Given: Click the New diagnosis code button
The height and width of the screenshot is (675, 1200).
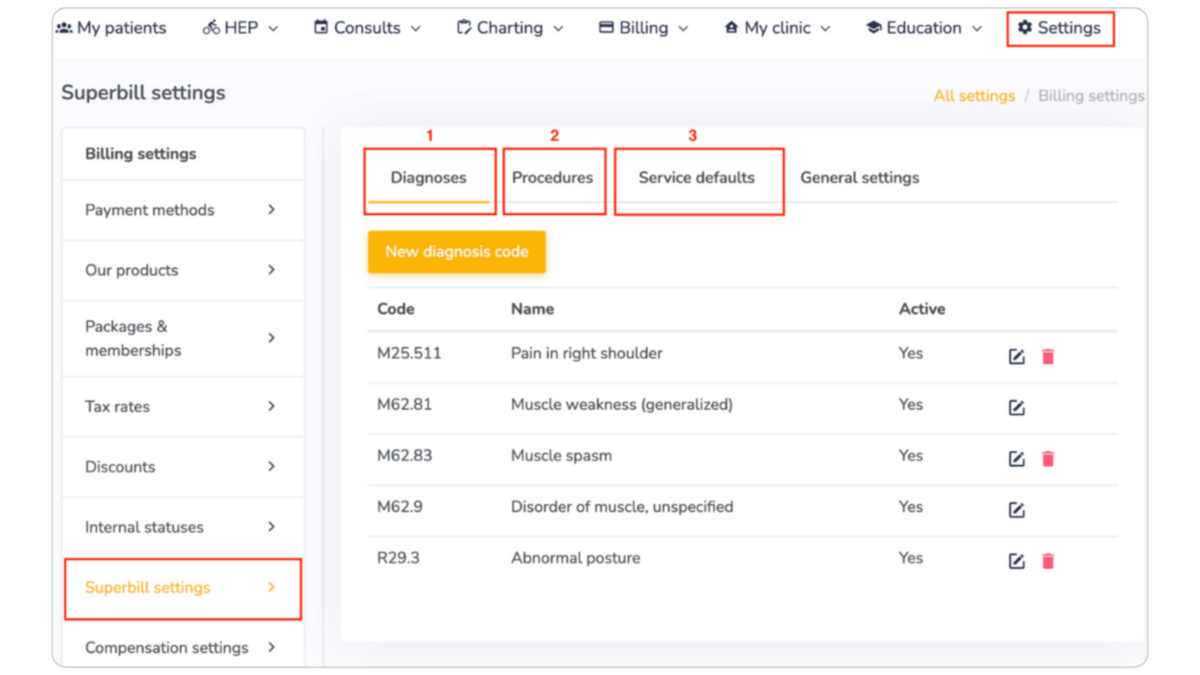Looking at the screenshot, I should pos(456,252).
